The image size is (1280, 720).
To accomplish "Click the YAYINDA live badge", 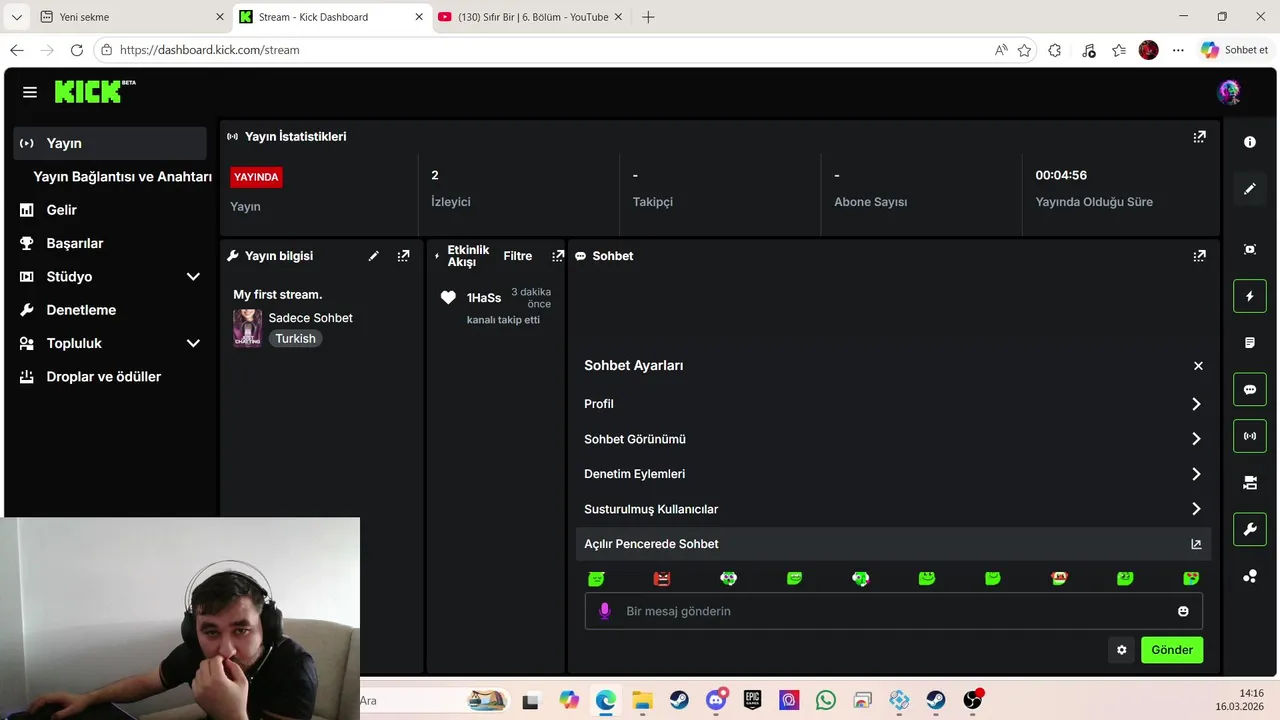I will [256, 177].
